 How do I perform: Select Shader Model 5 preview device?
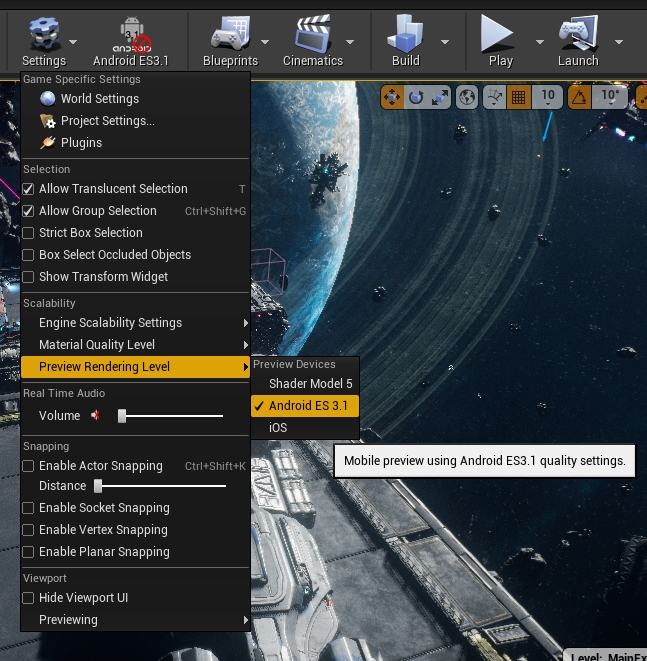(310, 384)
